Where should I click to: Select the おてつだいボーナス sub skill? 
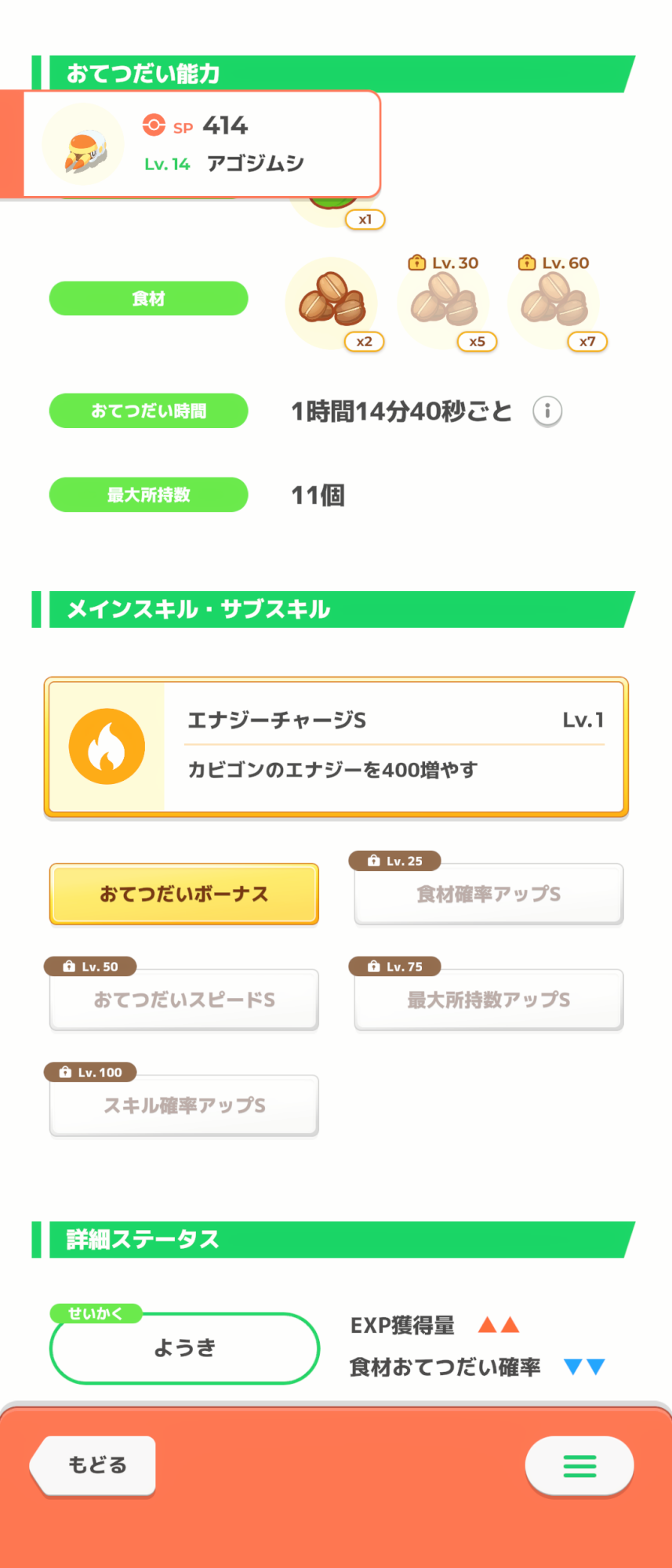[x=184, y=894]
